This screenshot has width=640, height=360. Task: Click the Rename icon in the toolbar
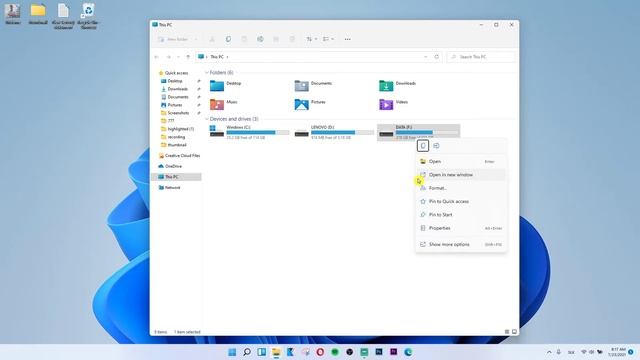(x=260, y=39)
